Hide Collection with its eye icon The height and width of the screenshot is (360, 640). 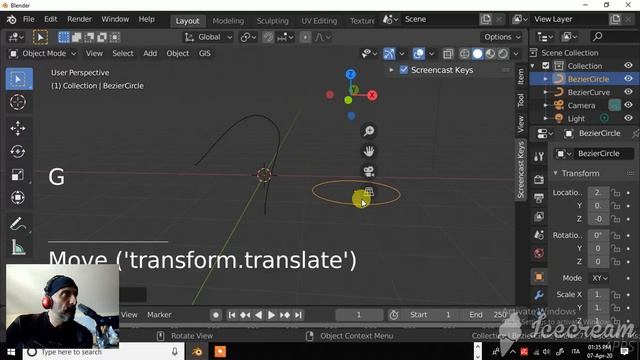(x=628, y=66)
